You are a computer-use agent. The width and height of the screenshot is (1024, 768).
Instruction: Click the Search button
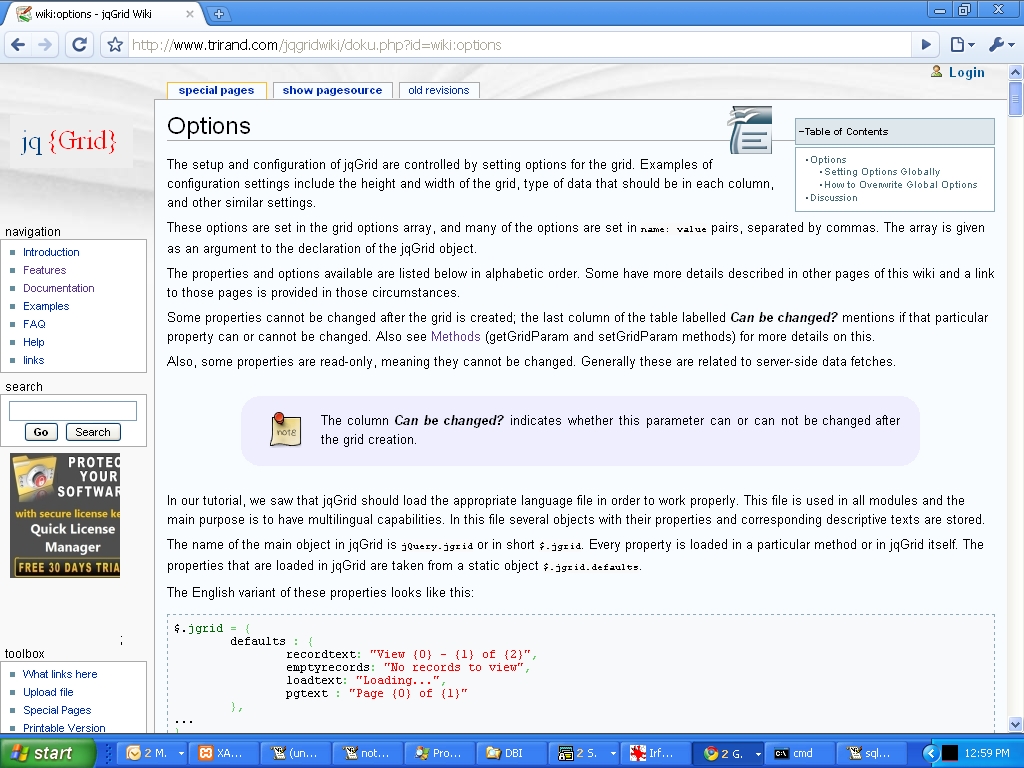tap(93, 432)
